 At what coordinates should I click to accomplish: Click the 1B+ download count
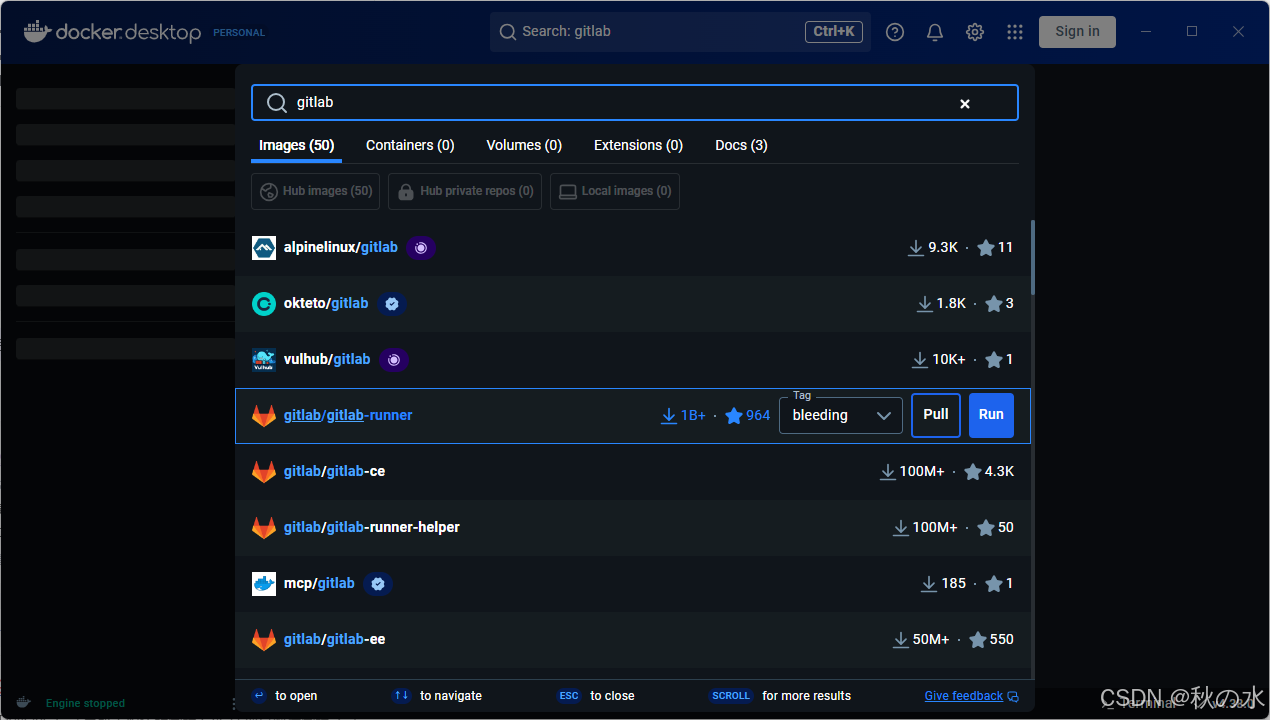tap(694, 415)
